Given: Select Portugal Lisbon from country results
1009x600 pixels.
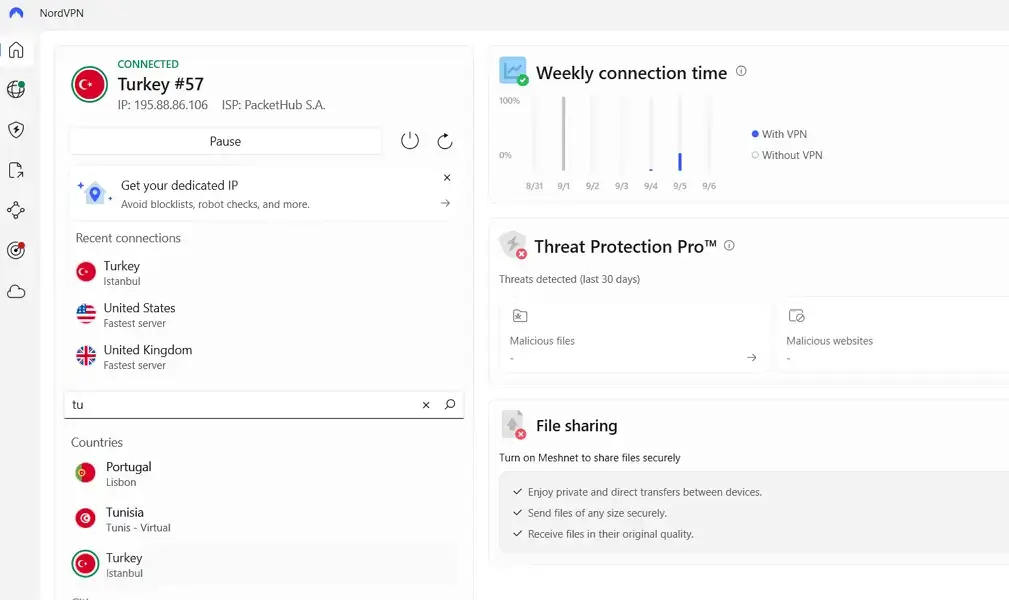Looking at the screenshot, I should pyautogui.click(x=264, y=474).
